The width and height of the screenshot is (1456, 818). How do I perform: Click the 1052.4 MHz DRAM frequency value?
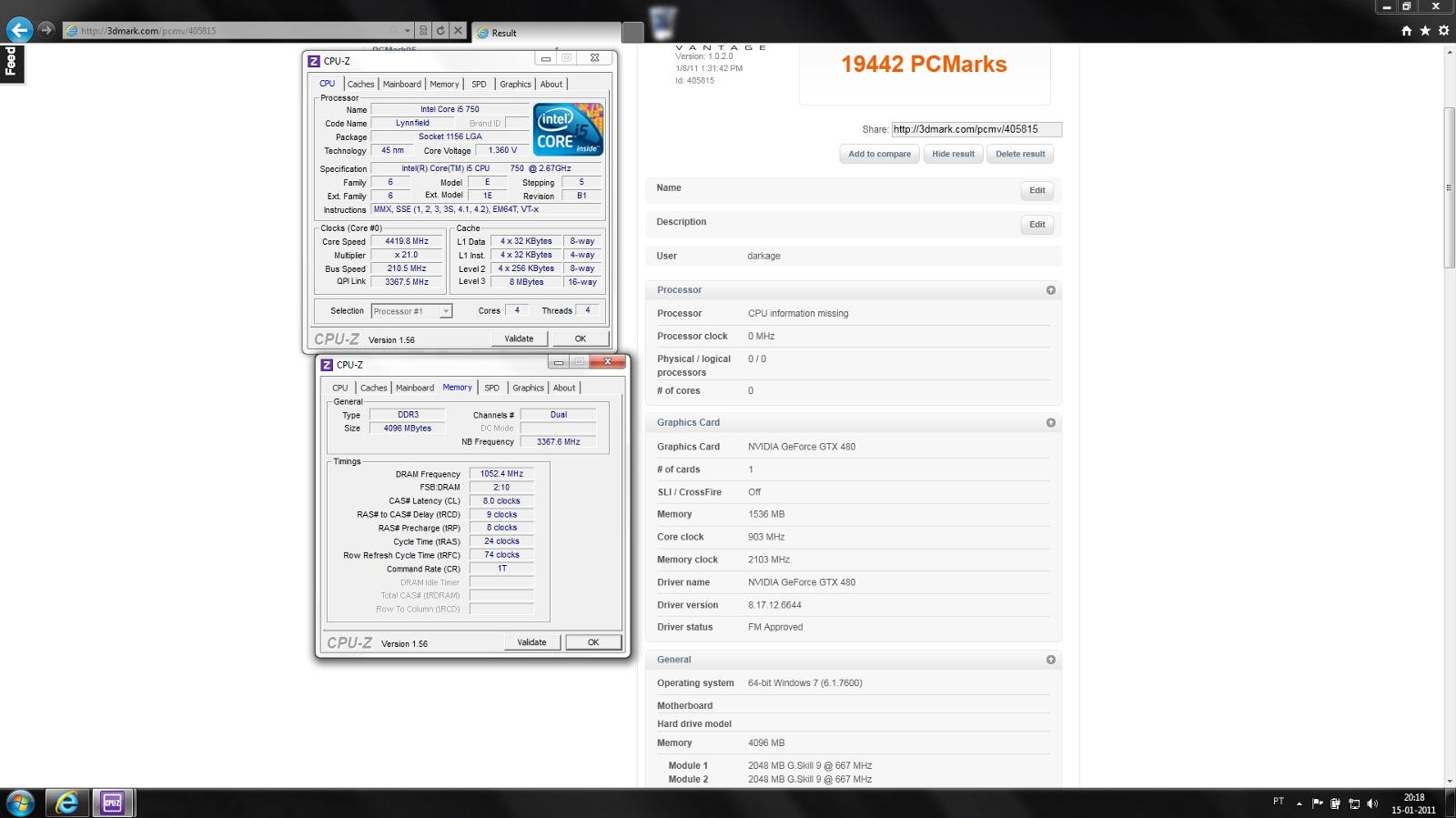(x=501, y=474)
